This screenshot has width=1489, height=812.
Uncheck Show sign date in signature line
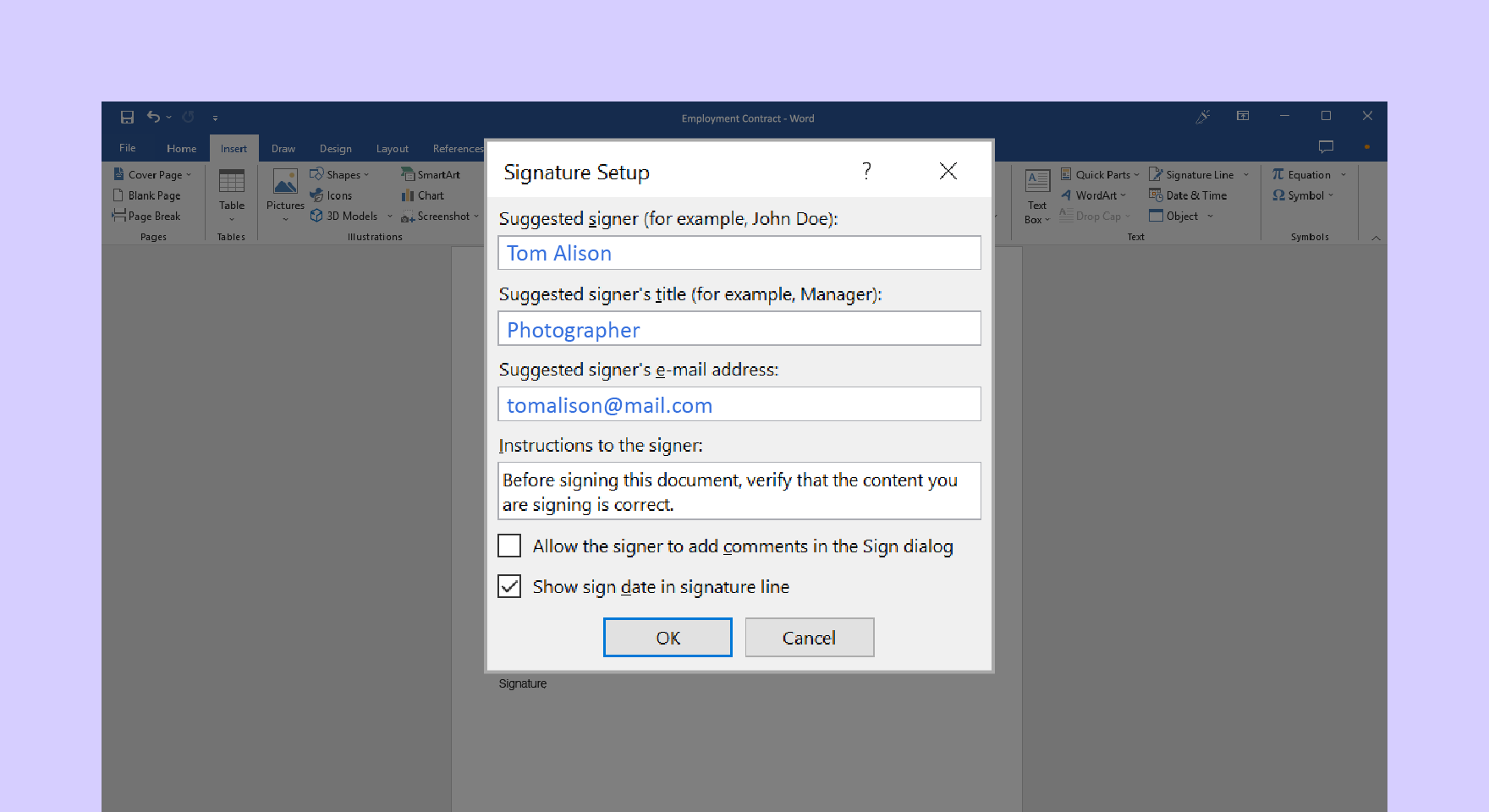coord(508,586)
